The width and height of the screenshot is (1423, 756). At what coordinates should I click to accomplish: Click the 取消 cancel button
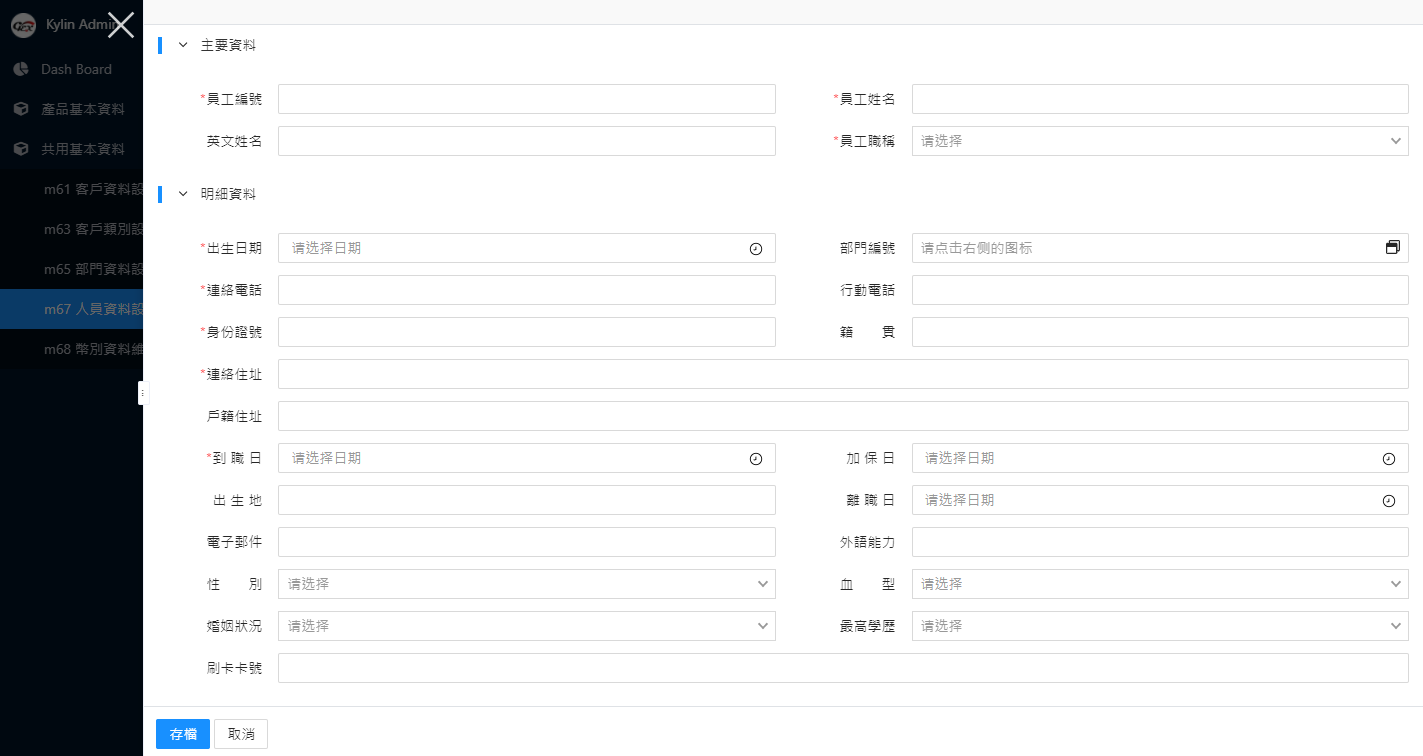pyautogui.click(x=241, y=734)
